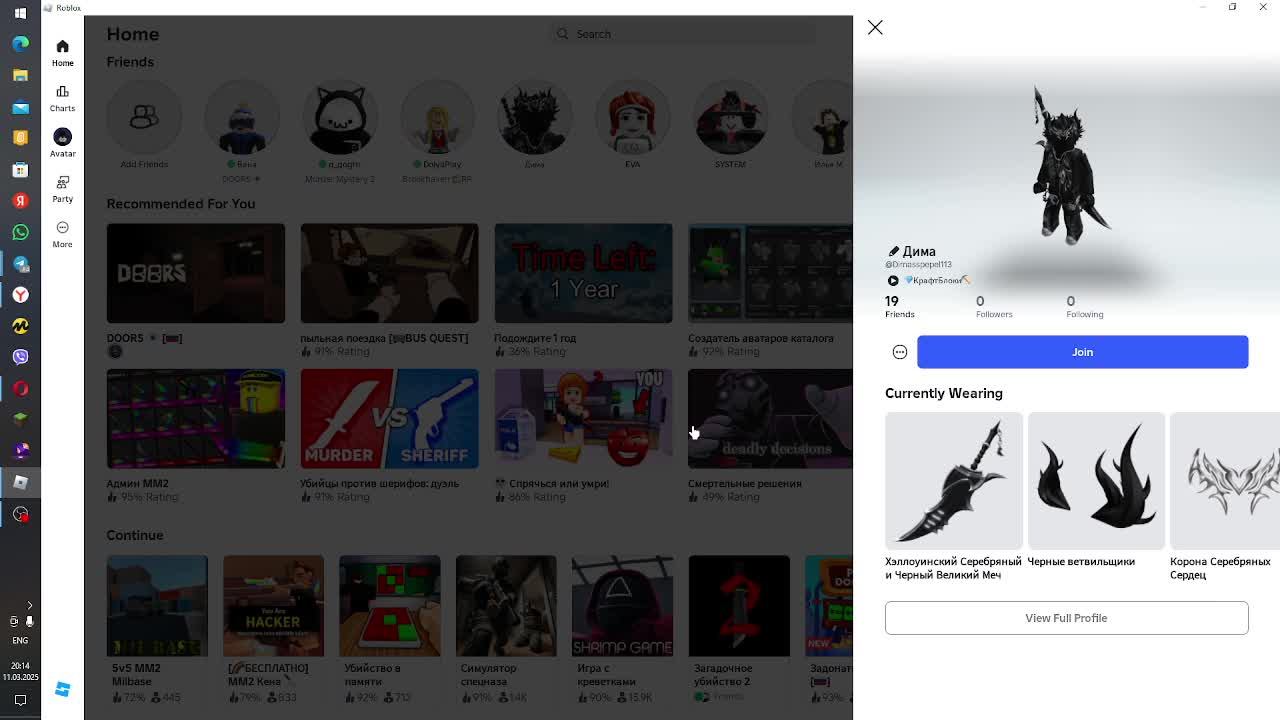
Task: Open the Корона Серебряных Сердец item
Action: 1225,481
